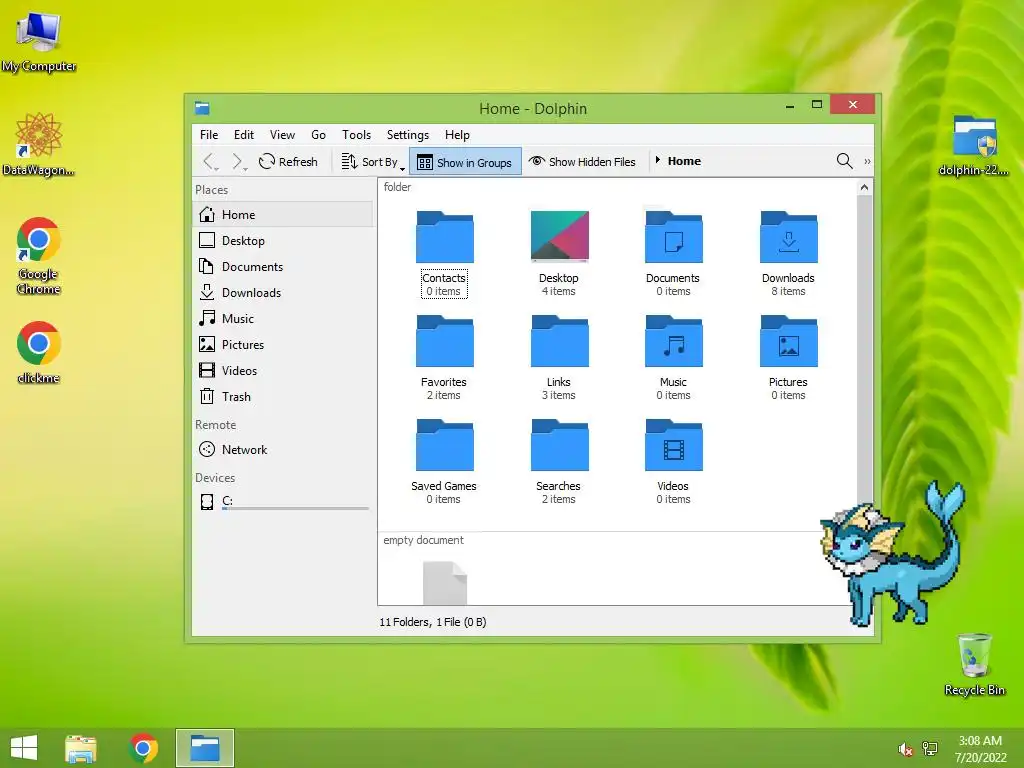The image size is (1024, 768).
Task: Select the Searches folder icon
Action: pos(559,444)
